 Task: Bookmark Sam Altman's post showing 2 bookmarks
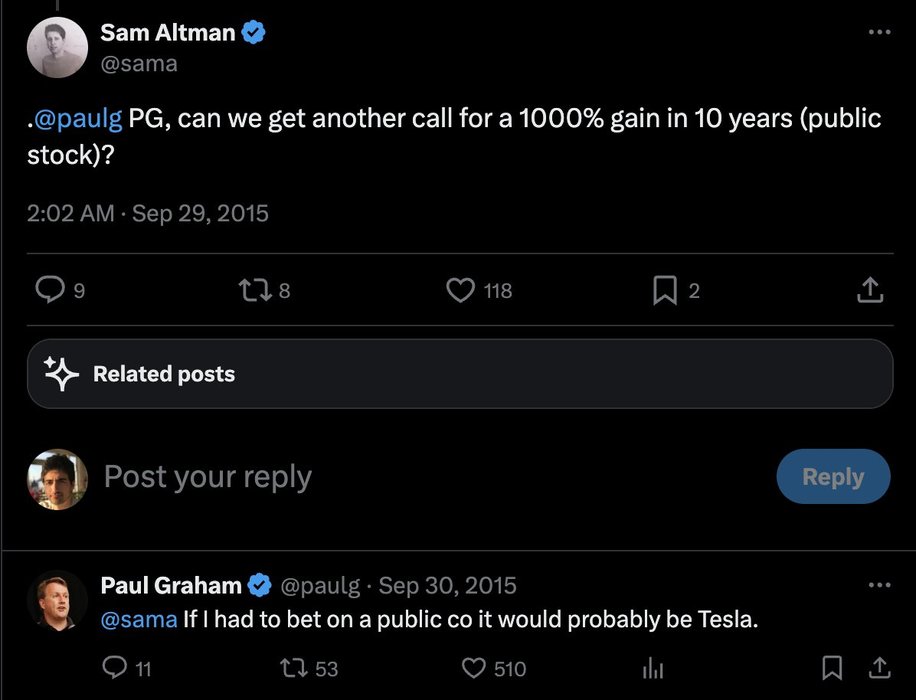[665, 290]
